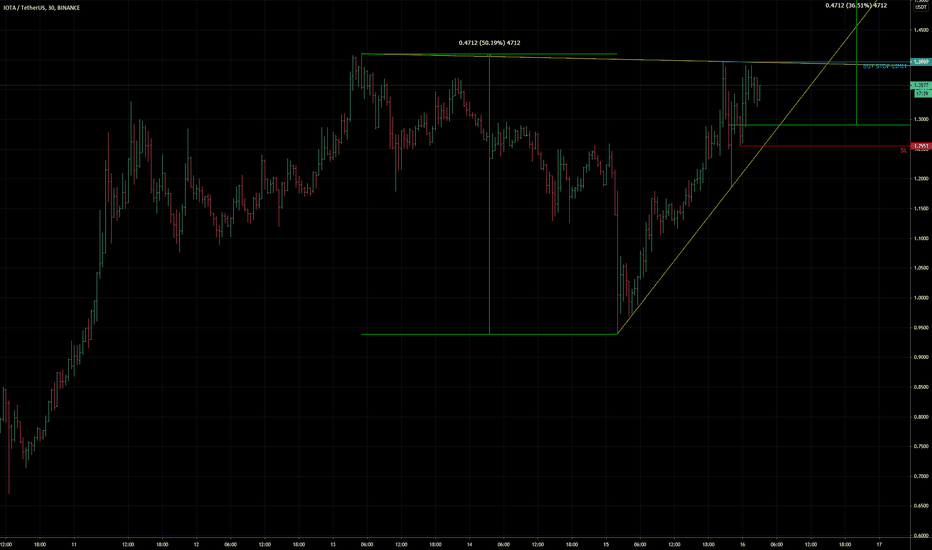
Task: Select the 0.4712 (36.51%) measurement label
Action: 856,5
